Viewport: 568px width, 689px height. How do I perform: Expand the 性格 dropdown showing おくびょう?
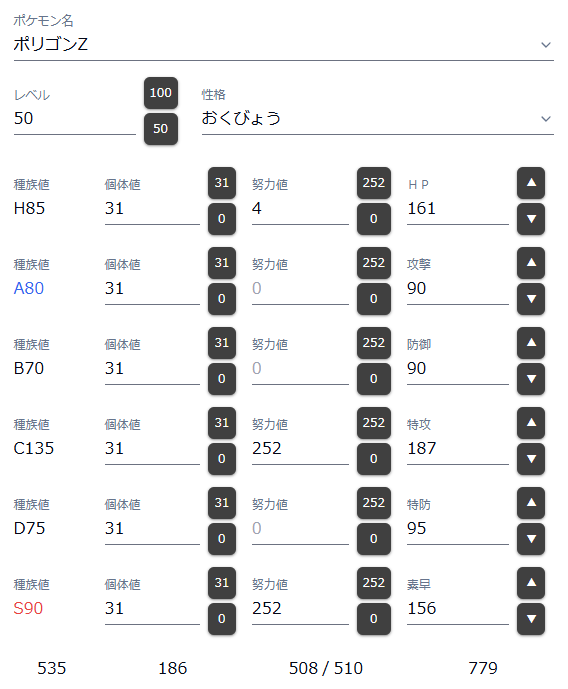377,118
